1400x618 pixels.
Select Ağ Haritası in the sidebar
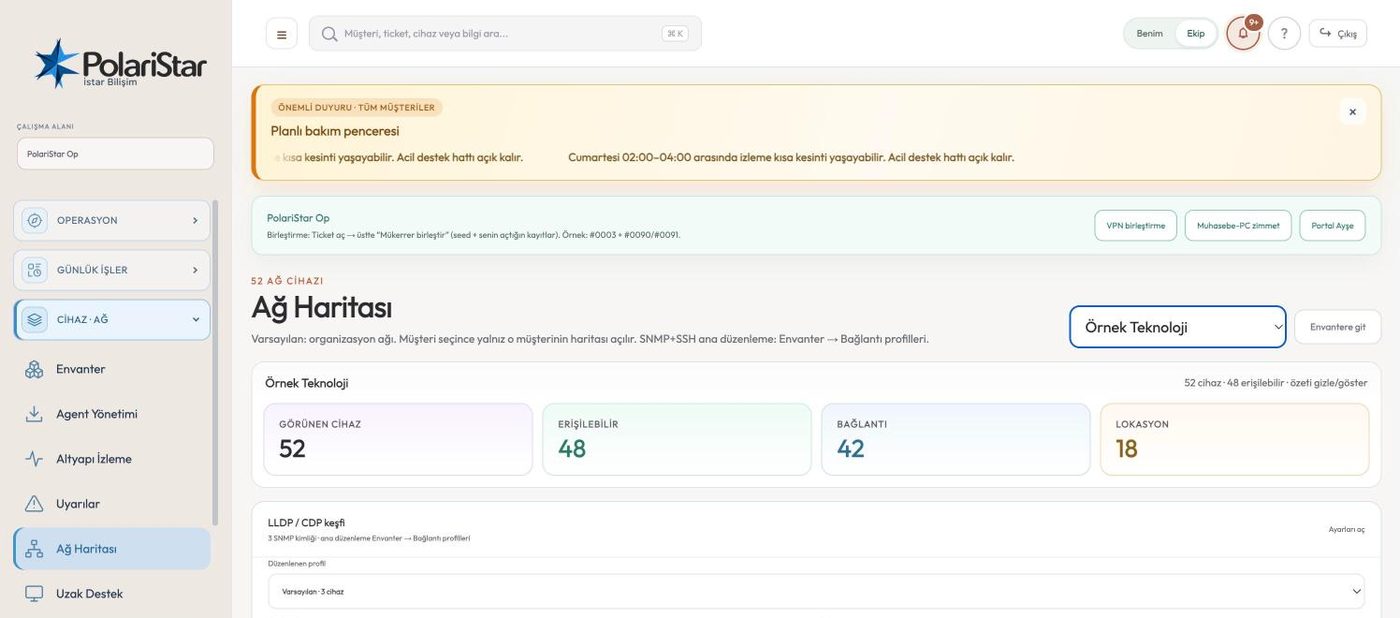click(112, 549)
